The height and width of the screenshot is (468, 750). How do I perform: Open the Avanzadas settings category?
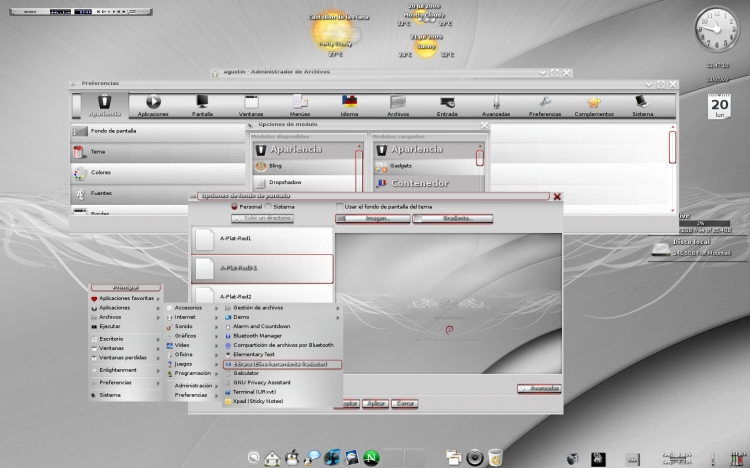click(496, 105)
